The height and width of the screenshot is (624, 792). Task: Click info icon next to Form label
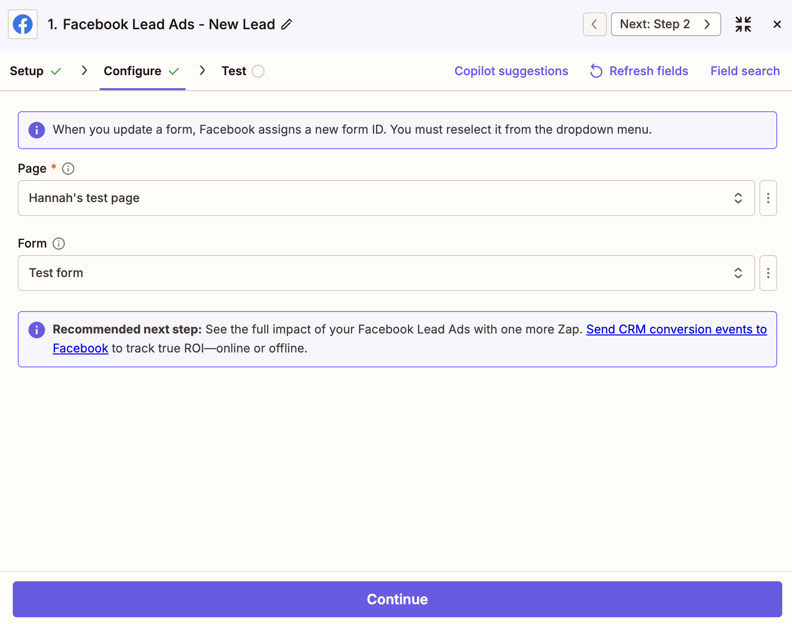pyautogui.click(x=59, y=244)
